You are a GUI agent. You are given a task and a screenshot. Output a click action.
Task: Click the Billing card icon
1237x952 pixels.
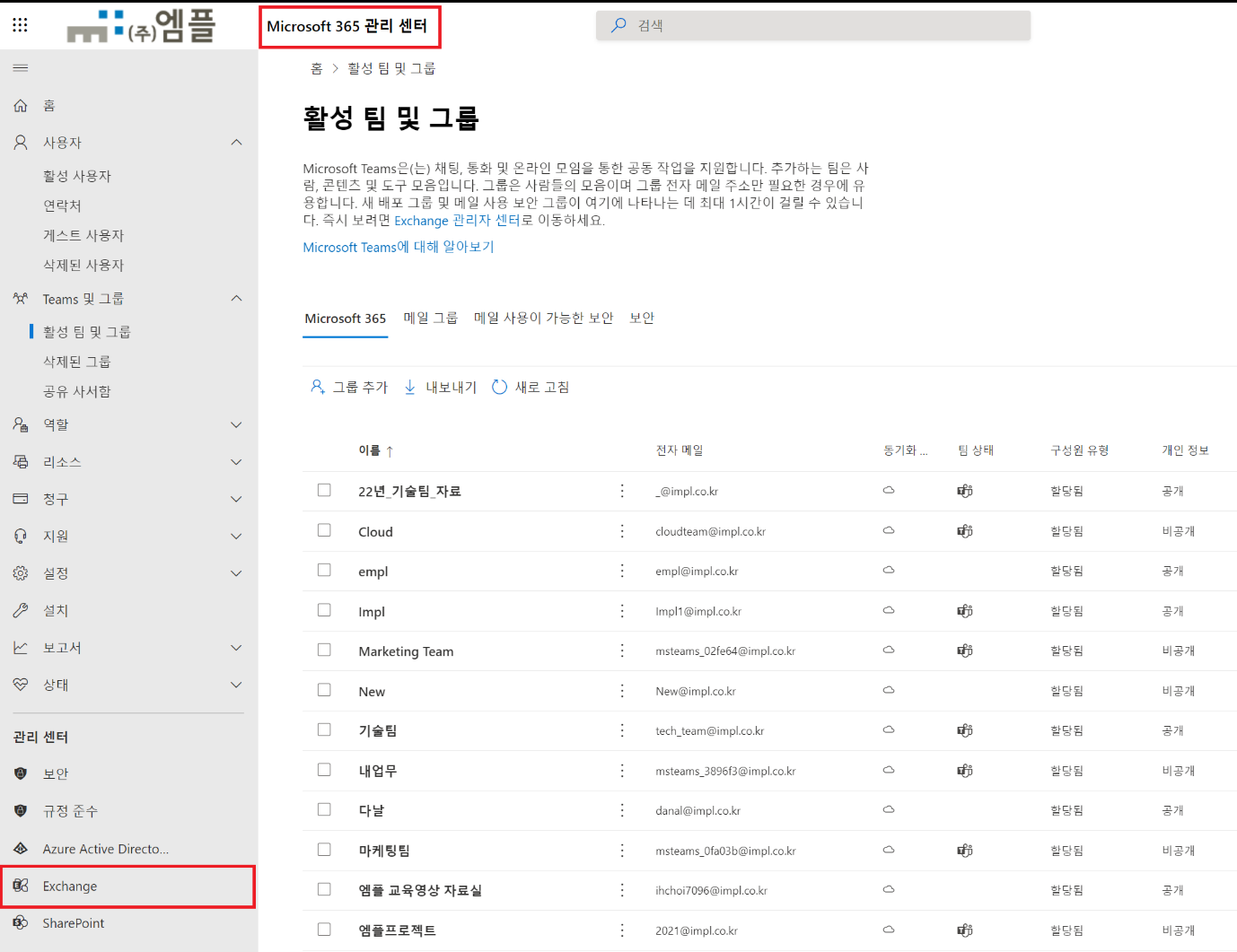(21, 499)
